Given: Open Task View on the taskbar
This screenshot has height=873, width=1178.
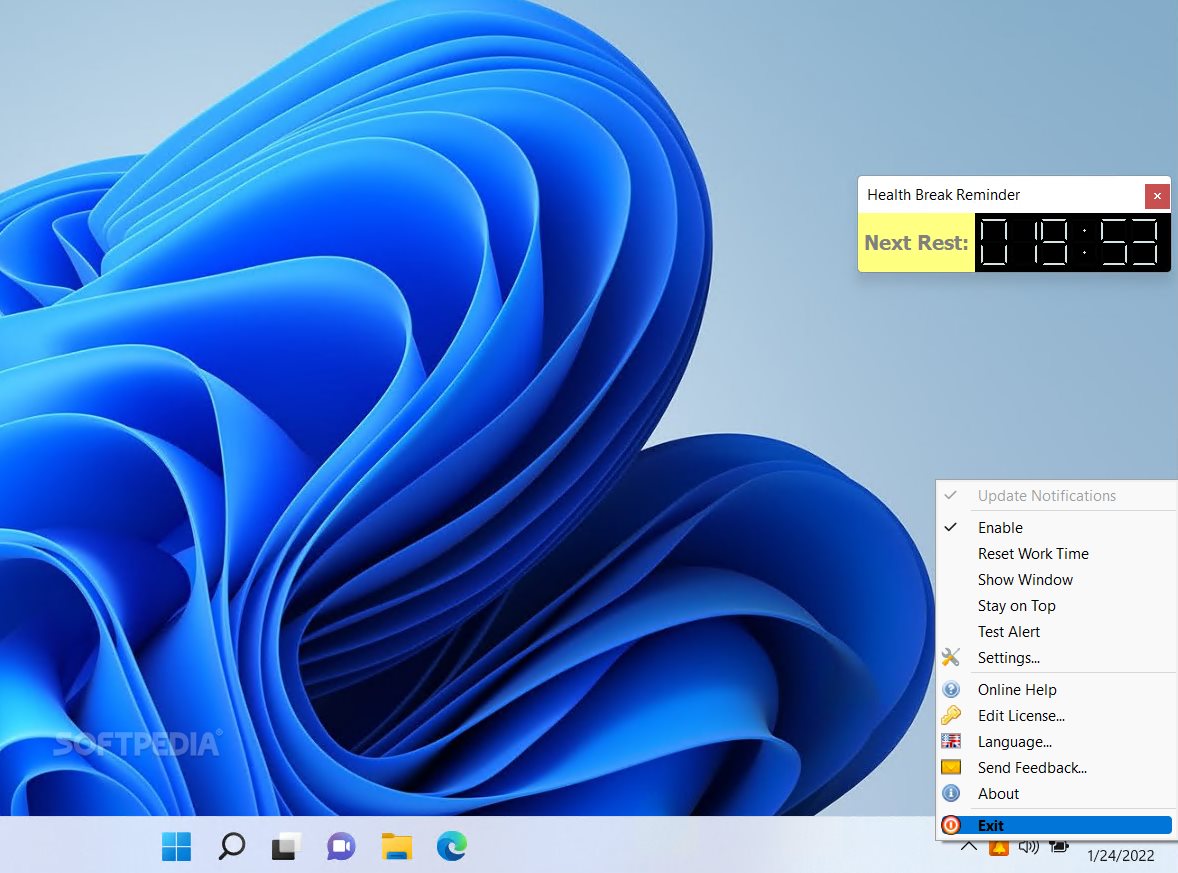Looking at the screenshot, I should coord(286,846).
